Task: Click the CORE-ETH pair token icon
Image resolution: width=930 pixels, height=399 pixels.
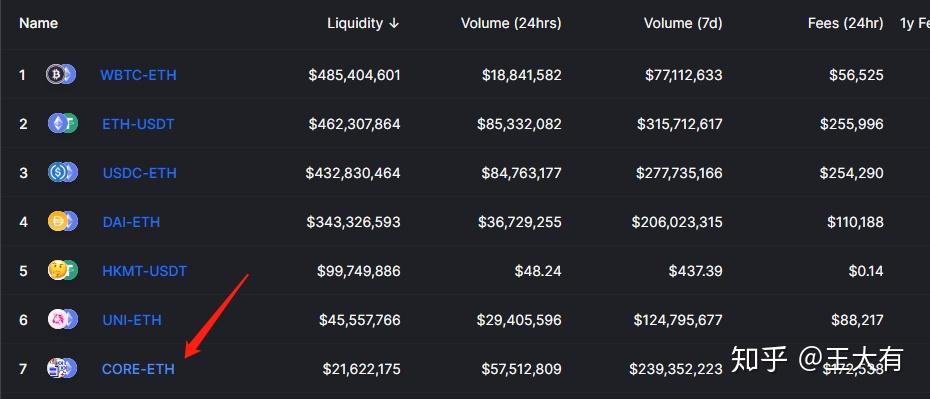Action: [62, 369]
